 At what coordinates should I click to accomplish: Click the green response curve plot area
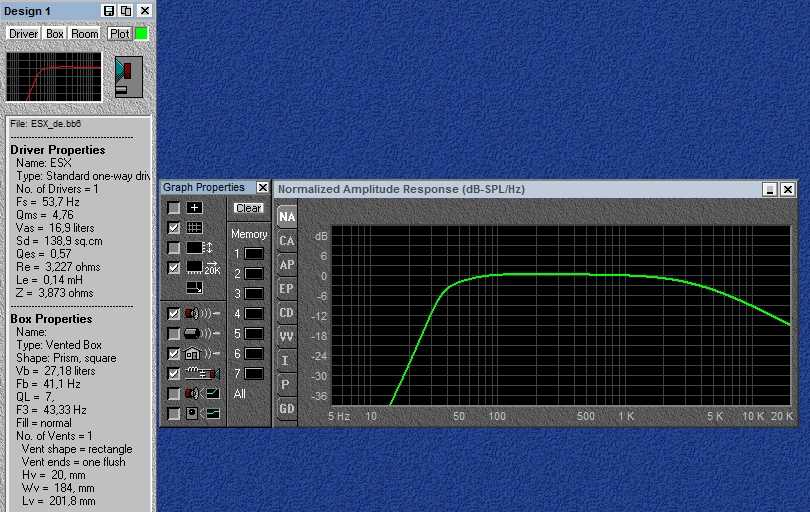(x=560, y=315)
